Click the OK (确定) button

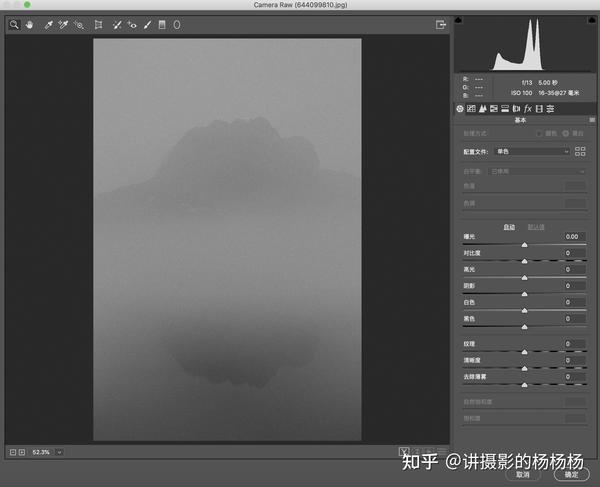tap(571, 475)
